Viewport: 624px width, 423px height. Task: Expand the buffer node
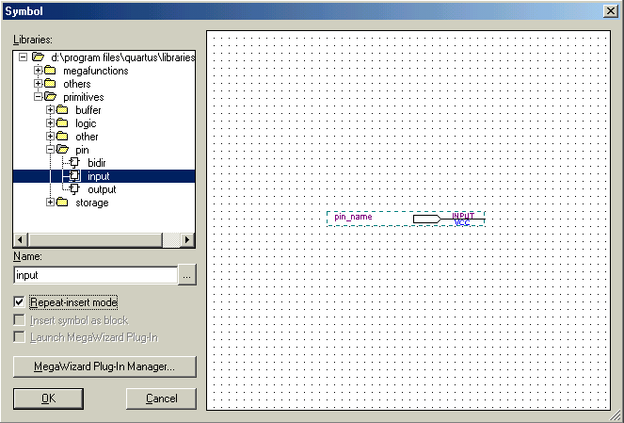pos(50,110)
